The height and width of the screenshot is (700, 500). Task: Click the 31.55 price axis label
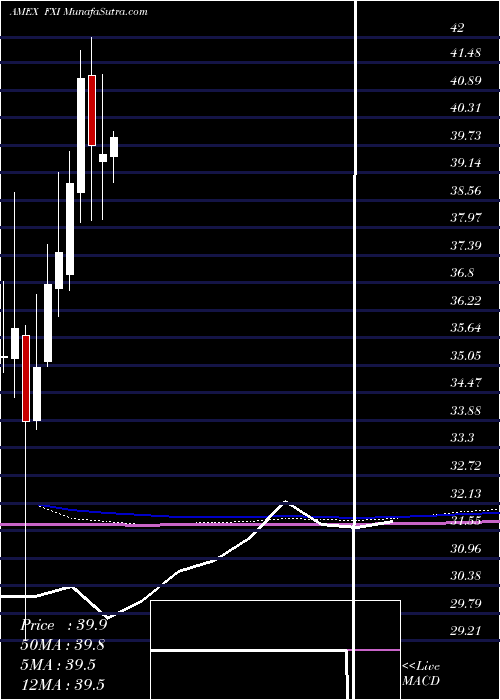coord(465,521)
